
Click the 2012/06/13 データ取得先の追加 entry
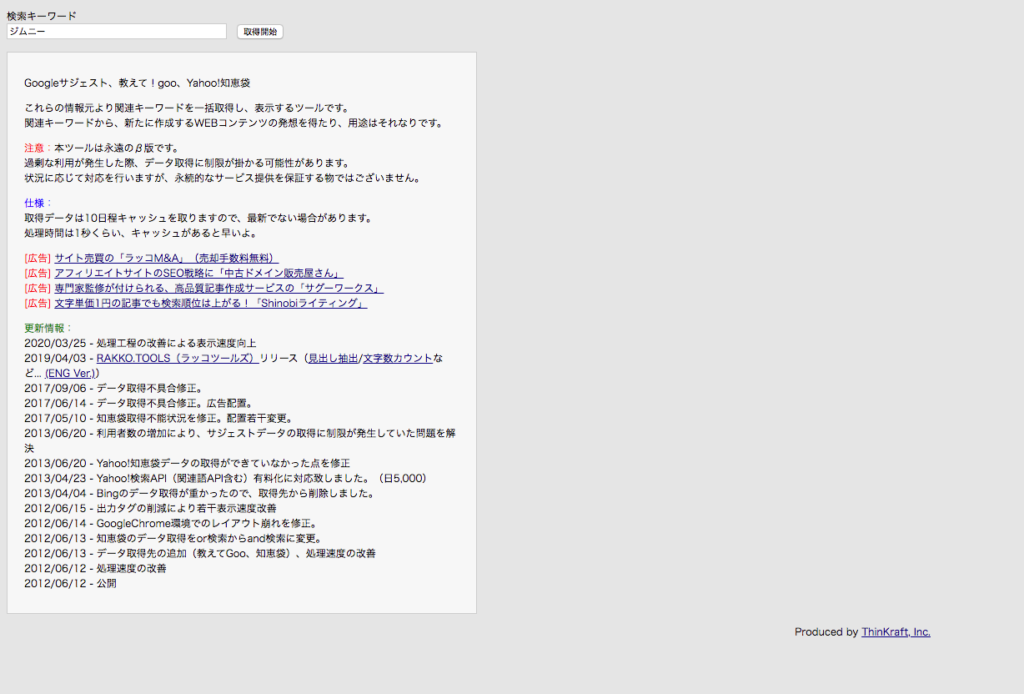[200, 553]
